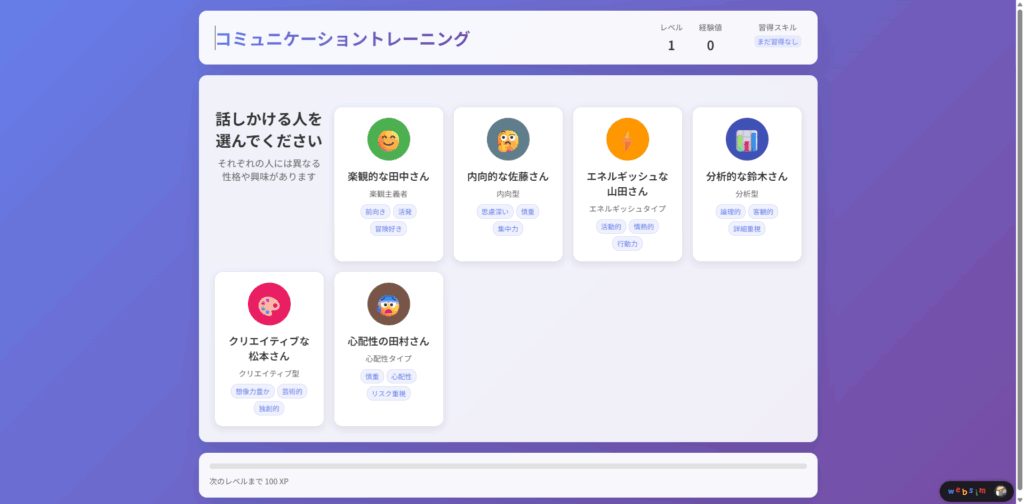Click the 詳細重視 tag on 鈴木さん's card

tap(747, 229)
